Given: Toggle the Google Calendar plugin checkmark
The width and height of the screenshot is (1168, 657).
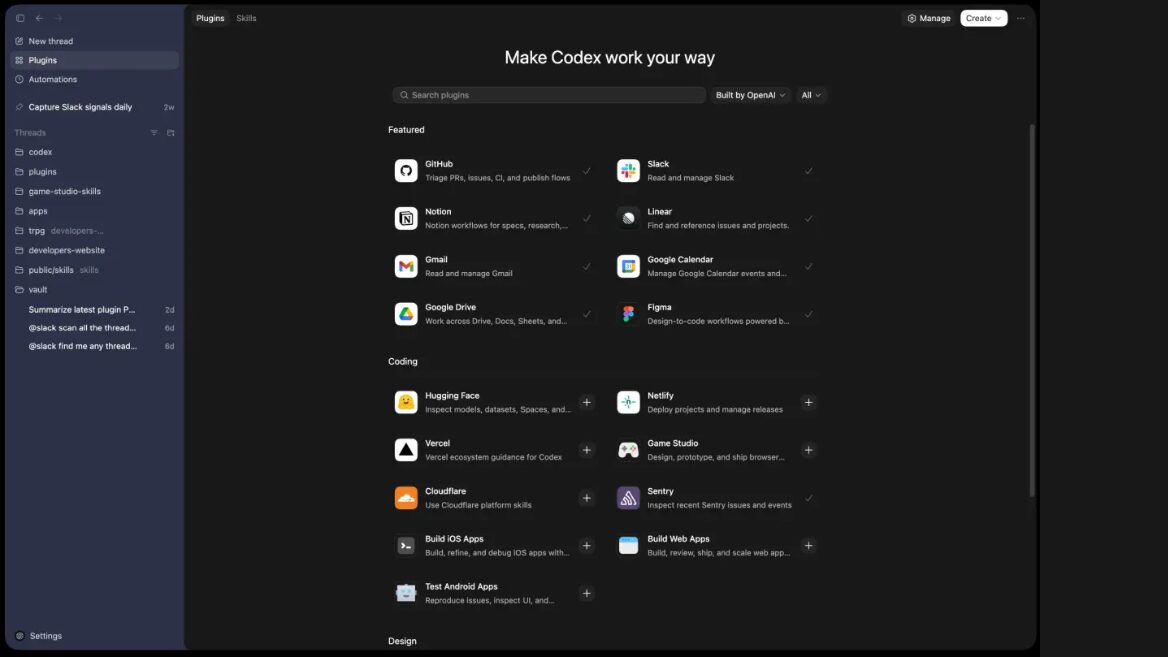Looking at the screenshot, I should (809, 266).
